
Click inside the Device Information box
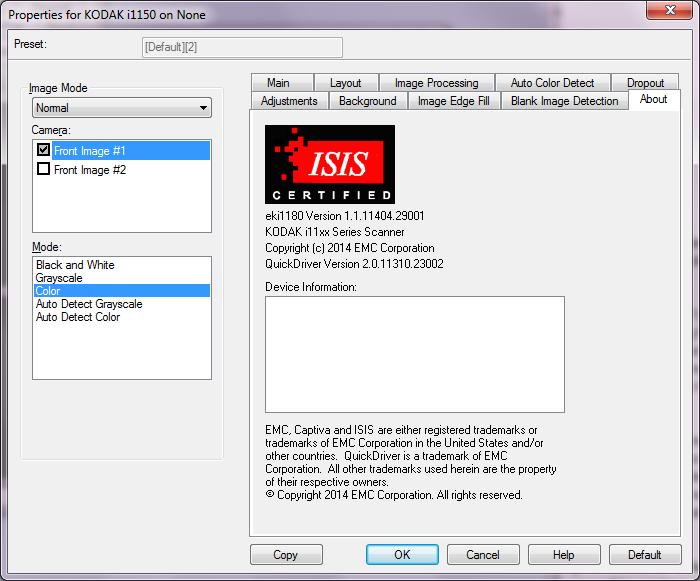pos(415,354)
